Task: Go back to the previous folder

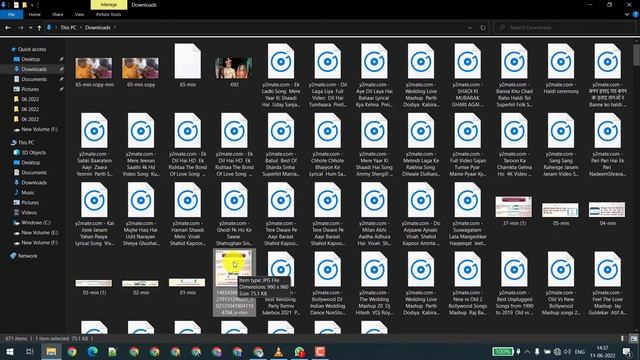Action: 8,28
